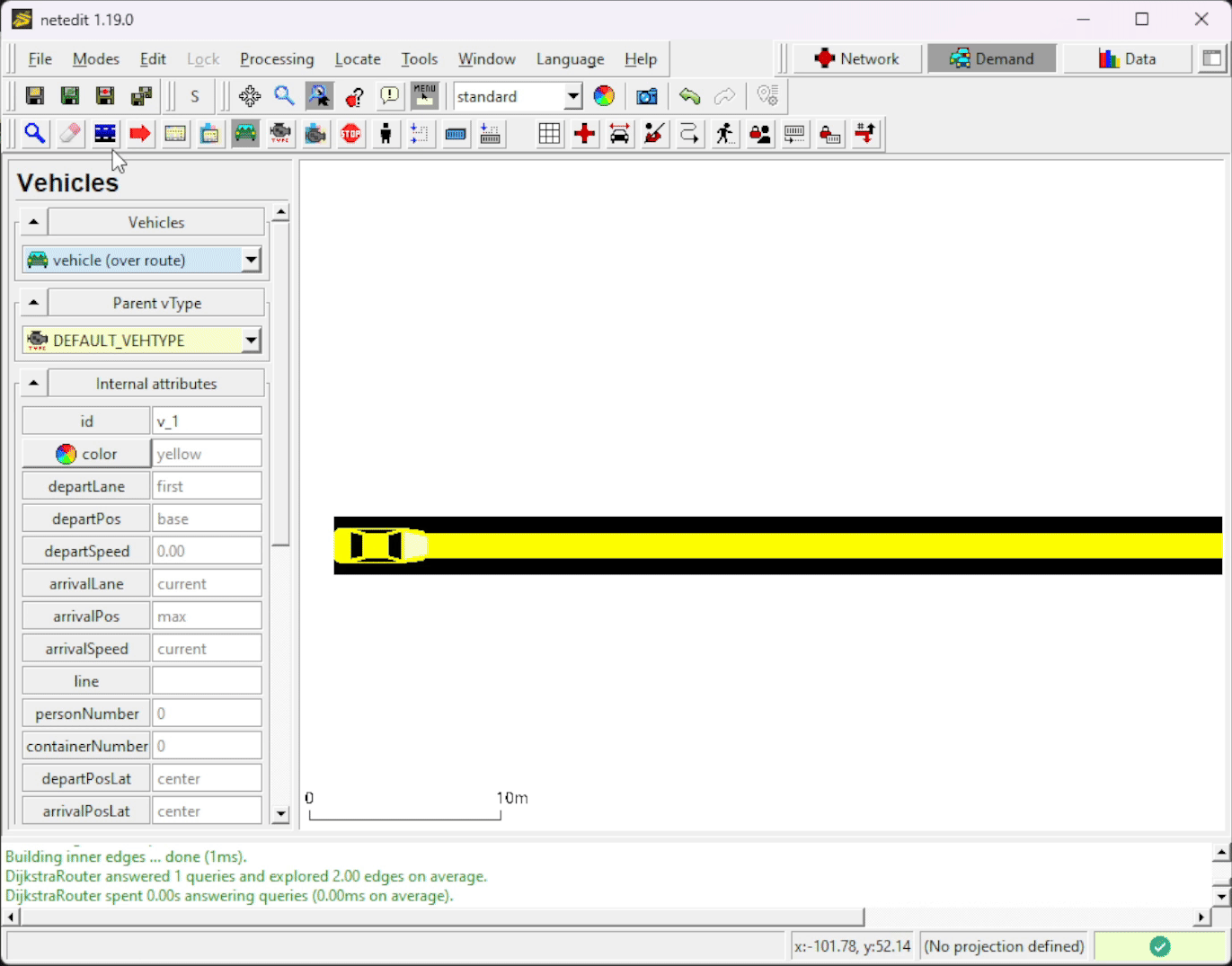Take a screenshot with the camera icon
The image size is (1232, 966).
pyautogui.click(x=646, y=96)
